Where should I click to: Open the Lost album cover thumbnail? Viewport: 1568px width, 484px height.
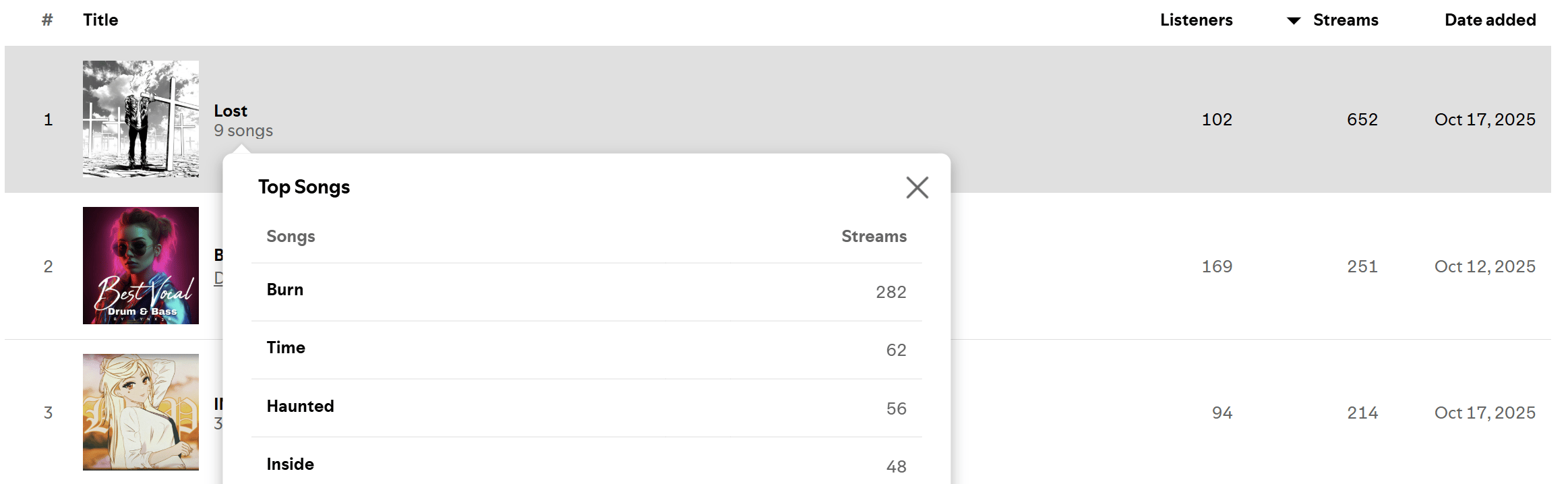[x=141, y=119]
